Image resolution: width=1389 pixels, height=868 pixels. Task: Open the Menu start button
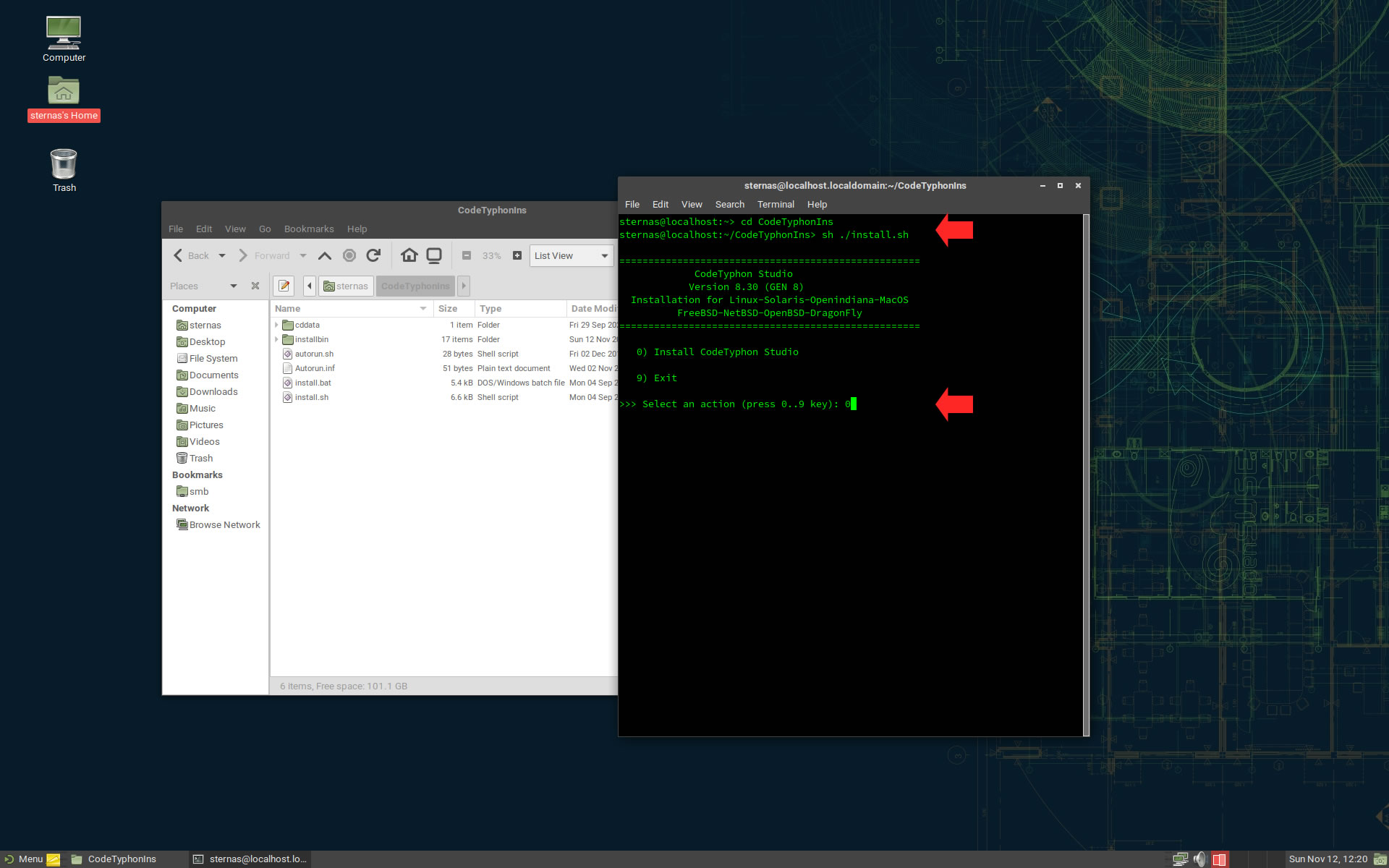[x=24, y=859]
